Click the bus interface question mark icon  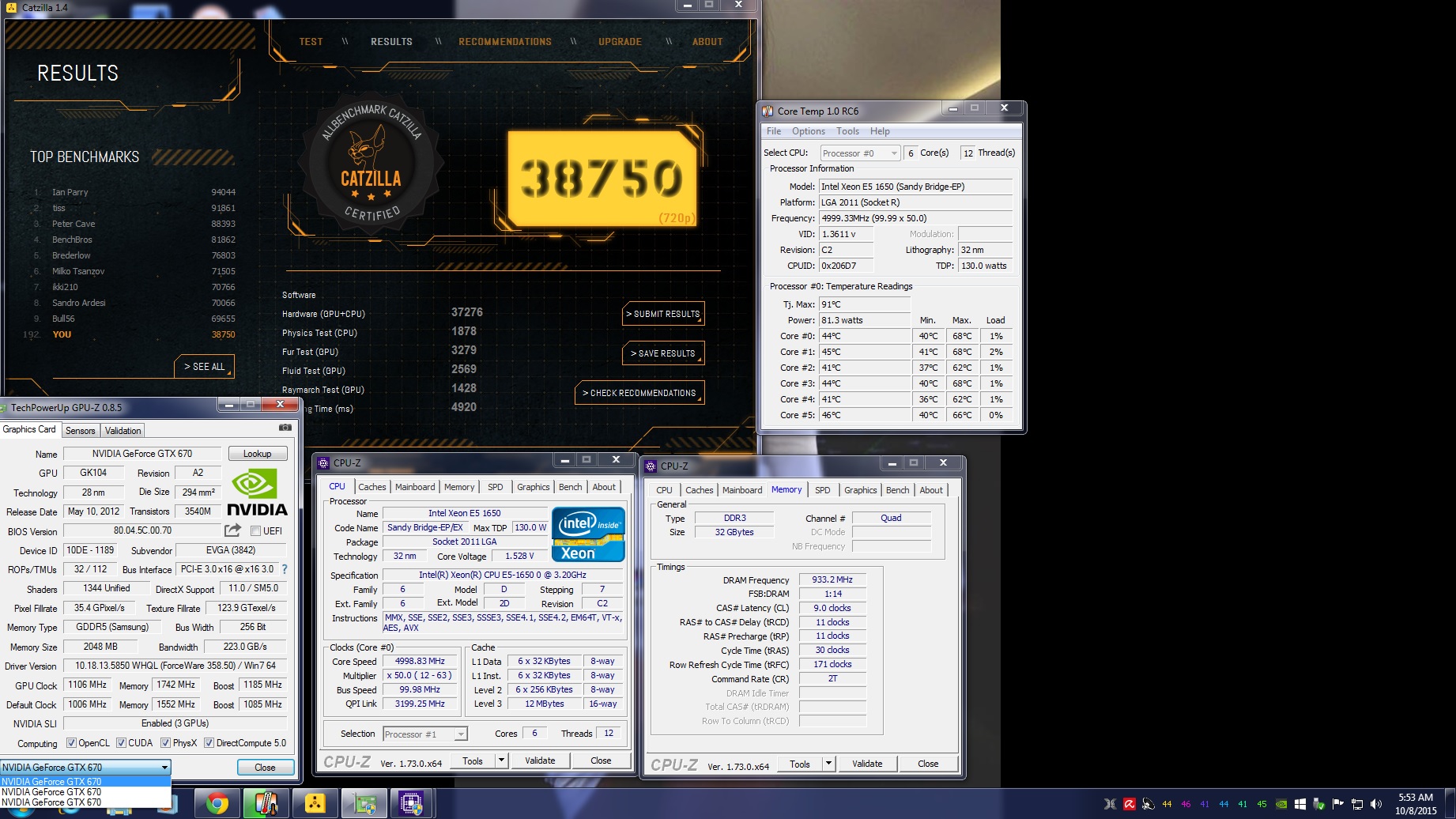[x=285, y=569]
